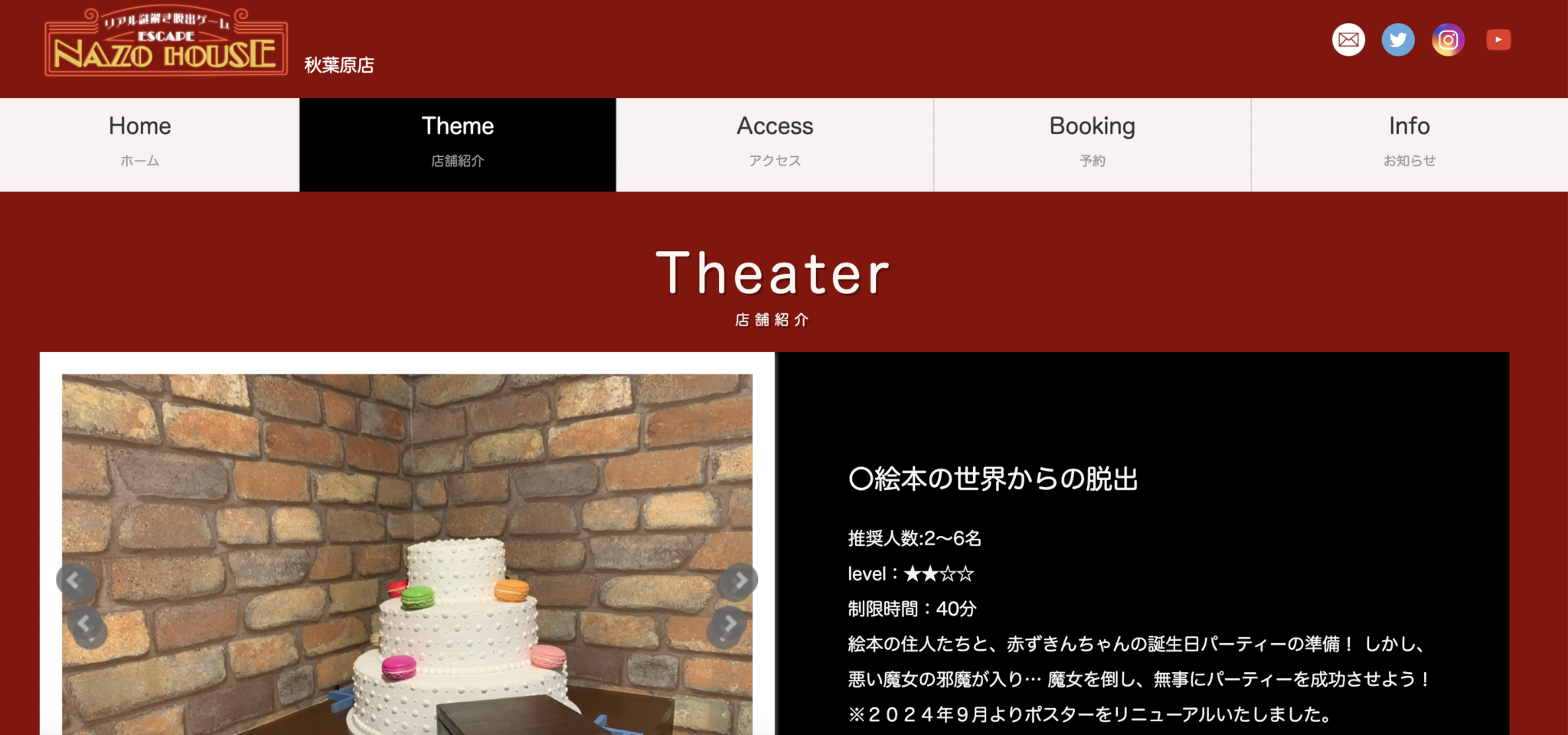The width and height of the screenshot is (1568, 735).
Task: Click the upper previous-slide arrow on photo
Action: (74, 581)
